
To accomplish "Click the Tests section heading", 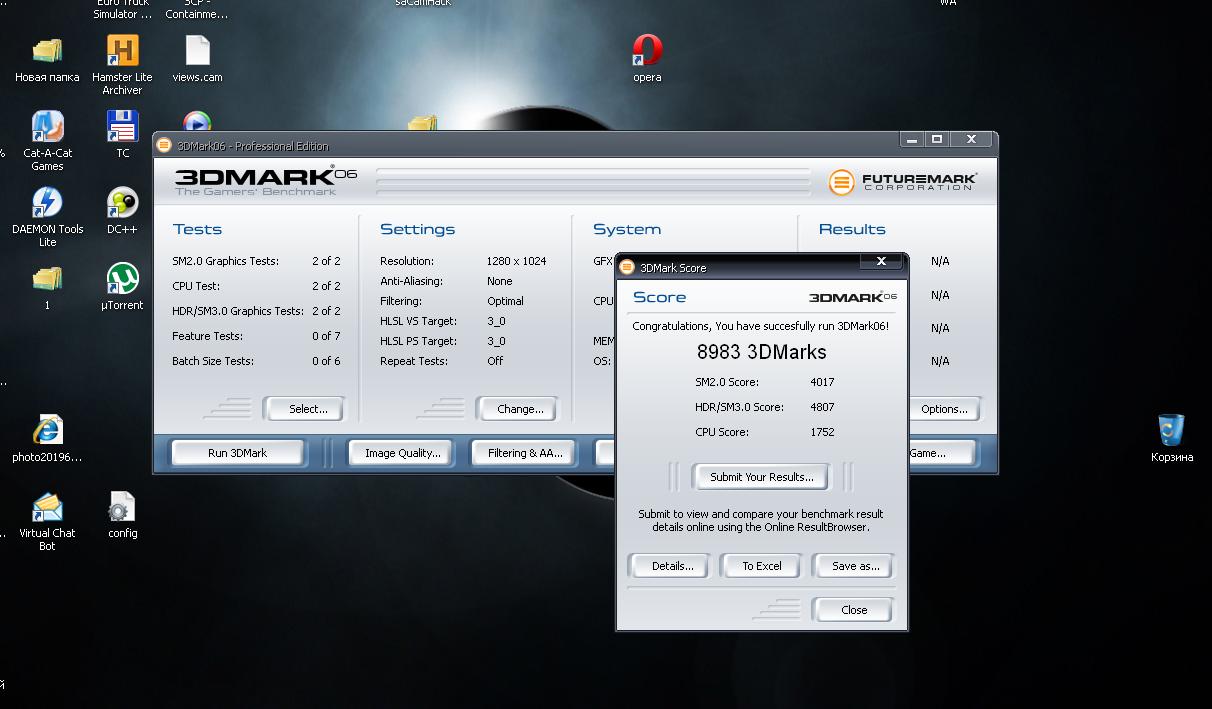I will coord(197,229).
